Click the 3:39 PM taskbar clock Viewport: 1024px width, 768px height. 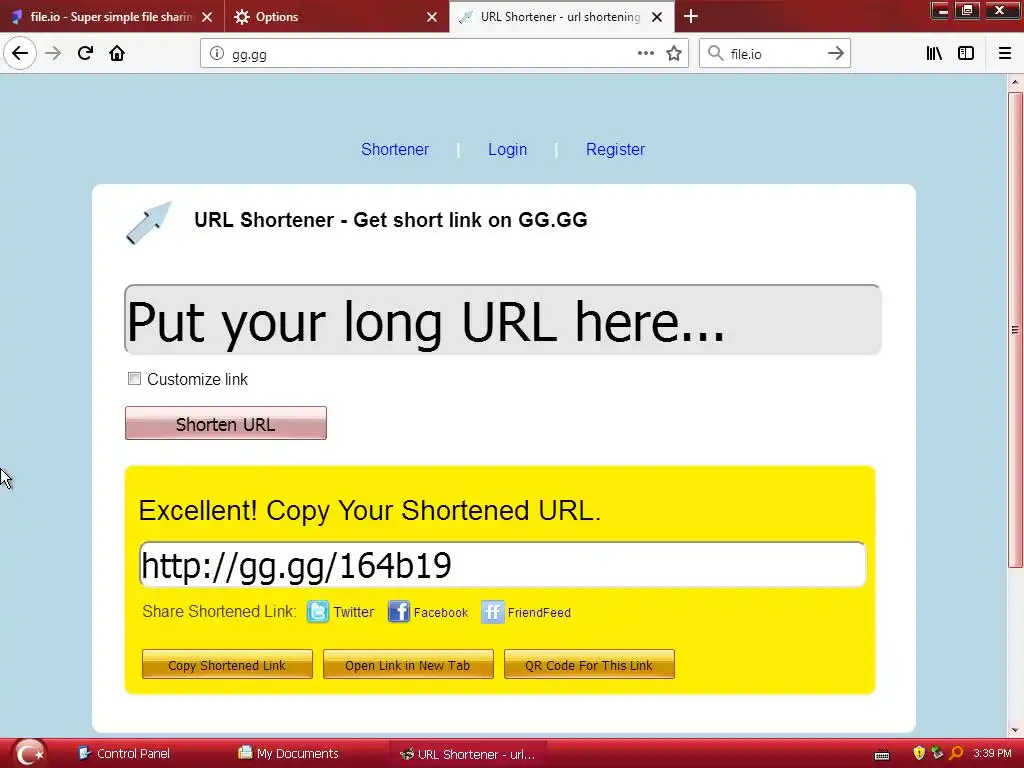(991, 754)
